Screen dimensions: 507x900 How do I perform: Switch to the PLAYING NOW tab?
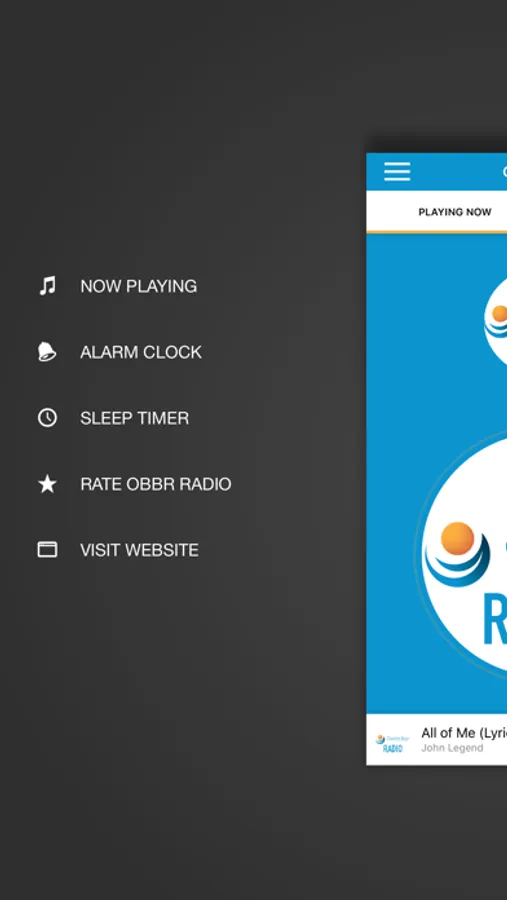pyautogui.click(x=455, y=212)
